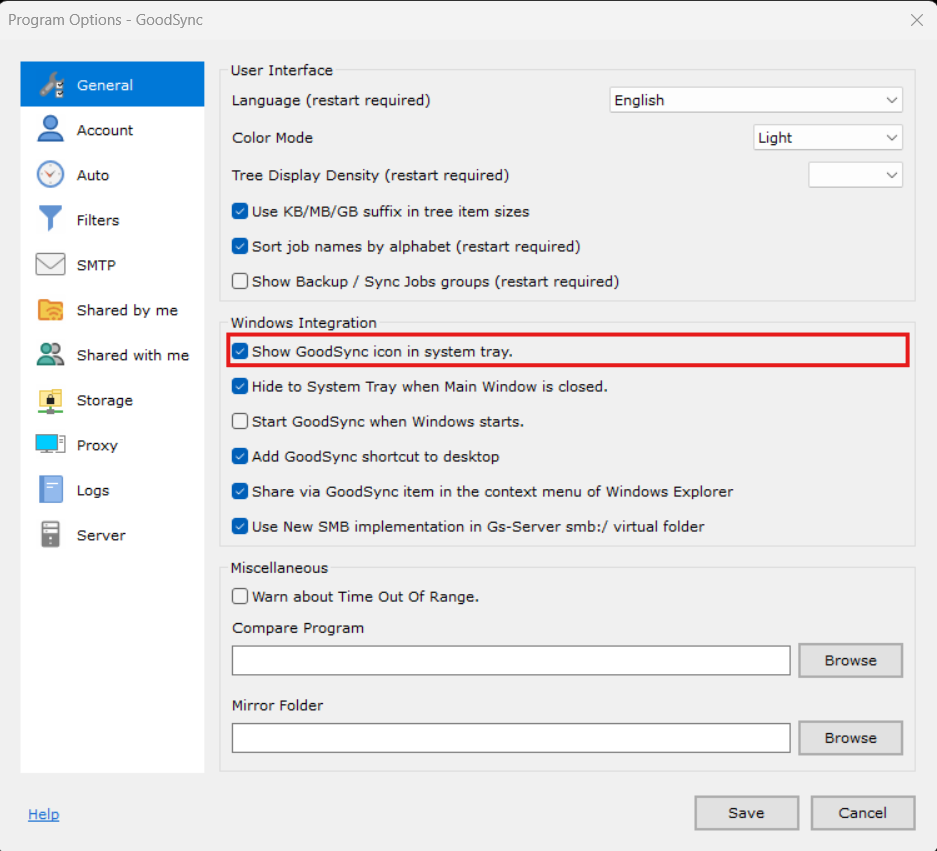This screenshot has height=851, width=937.
Task: Click the Save button
Action: click(x=746, y=813)
